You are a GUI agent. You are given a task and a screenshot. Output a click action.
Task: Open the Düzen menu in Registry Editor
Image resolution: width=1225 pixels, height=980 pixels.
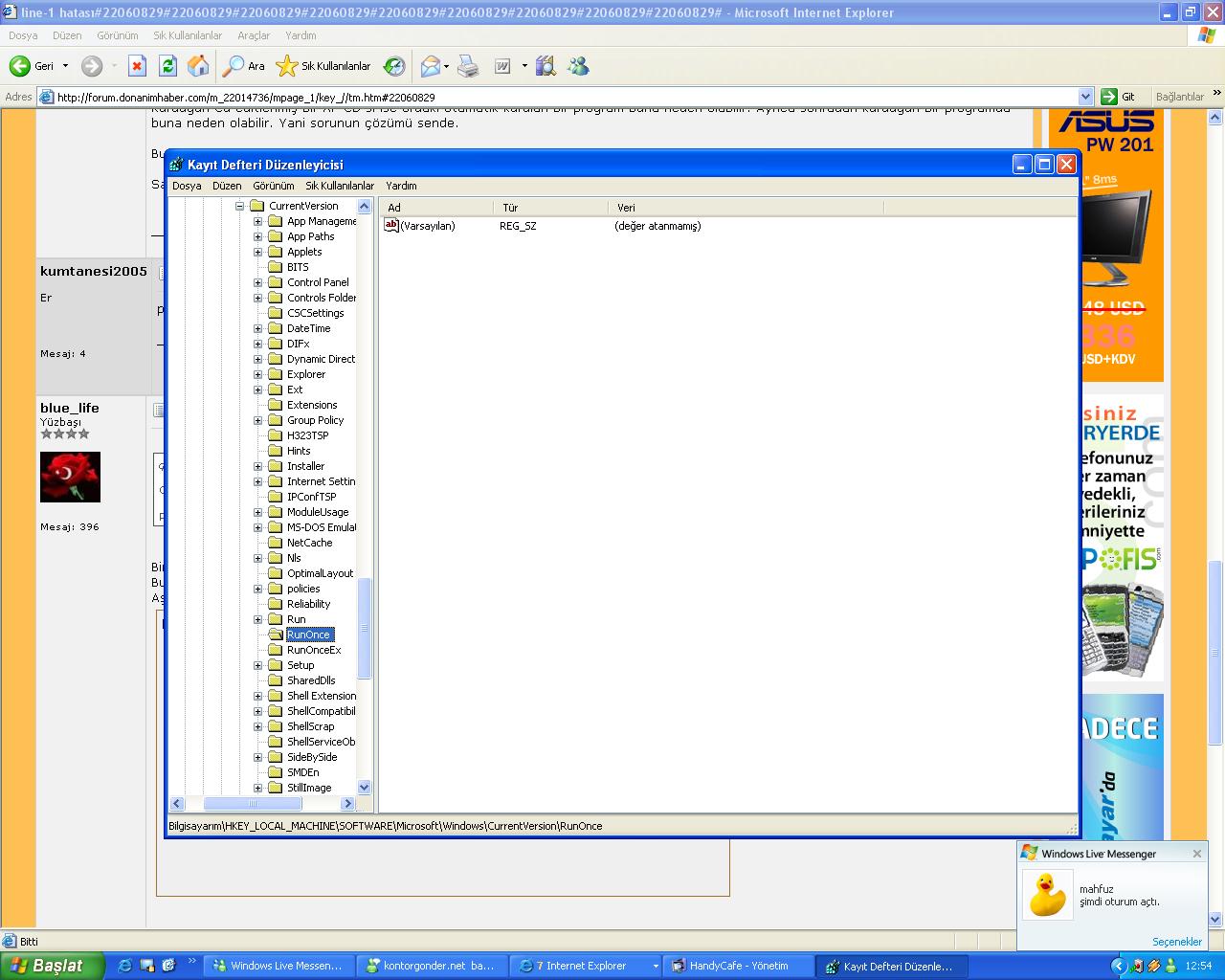227,186
